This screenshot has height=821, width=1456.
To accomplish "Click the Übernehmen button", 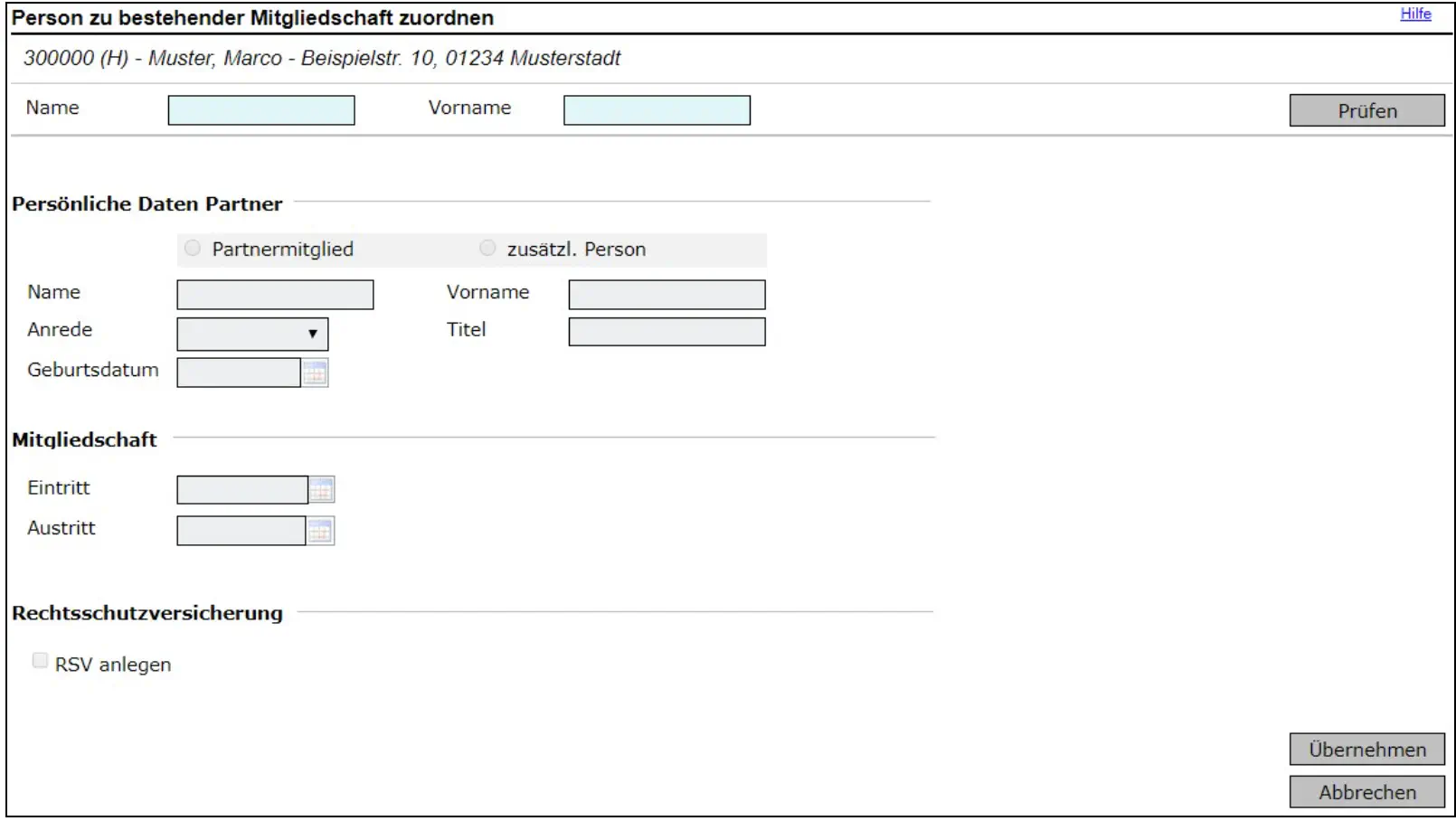I will (1366, 750).
